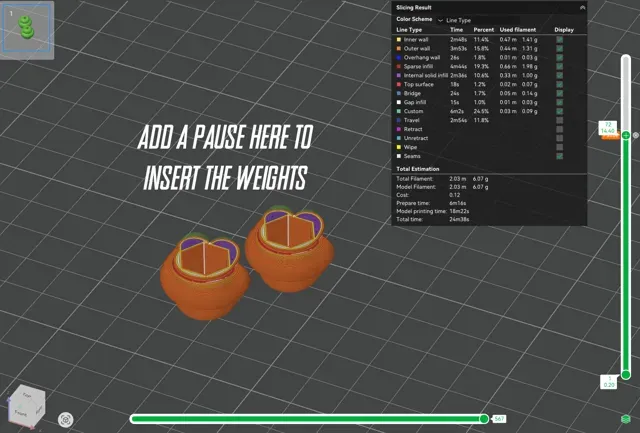Click the Top surface color swatch
The width and height of the screenshot is (640, 433).
pyautogui.click(x=399, y=84)
